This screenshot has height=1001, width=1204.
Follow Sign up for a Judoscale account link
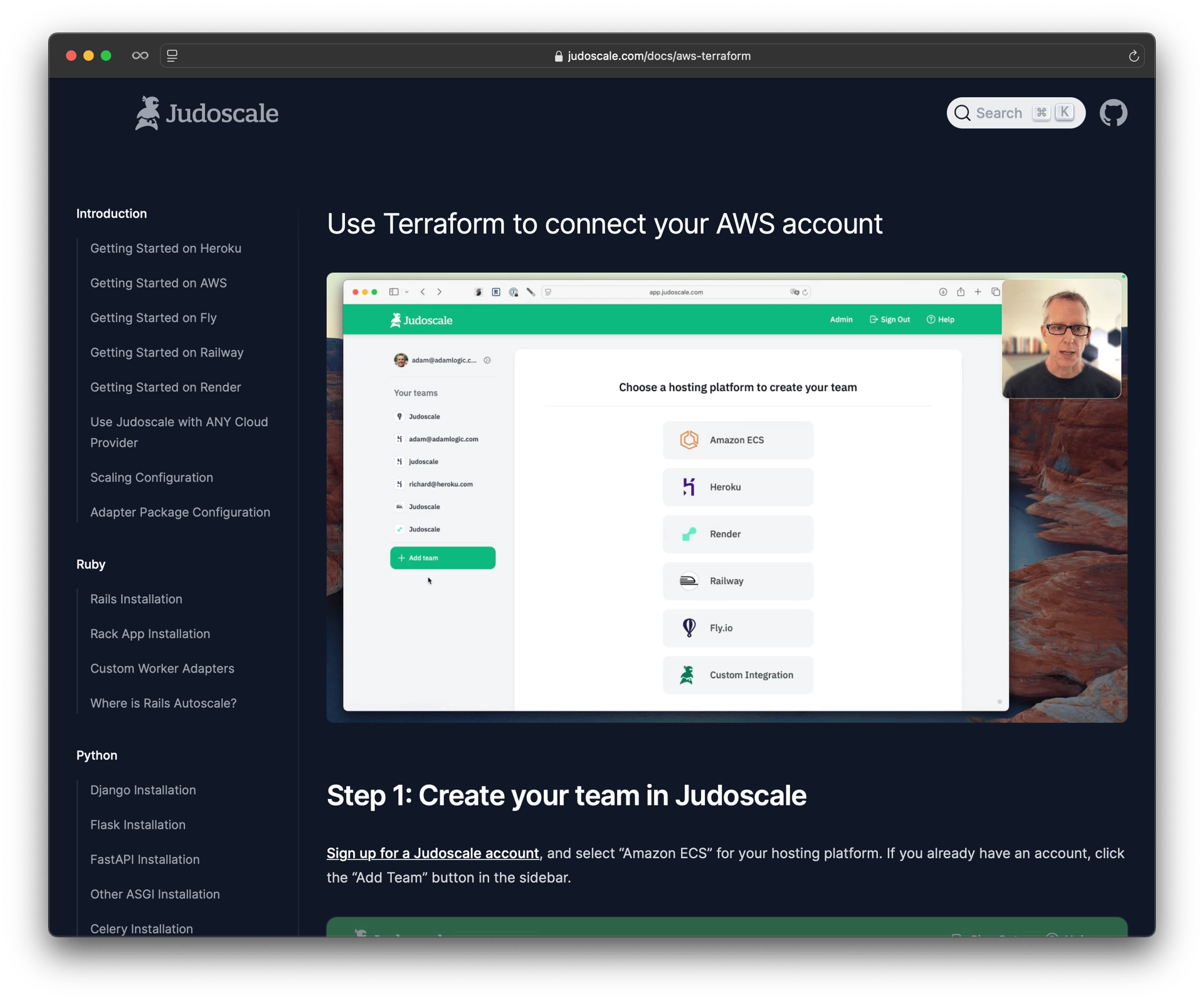tap(432, 854)
